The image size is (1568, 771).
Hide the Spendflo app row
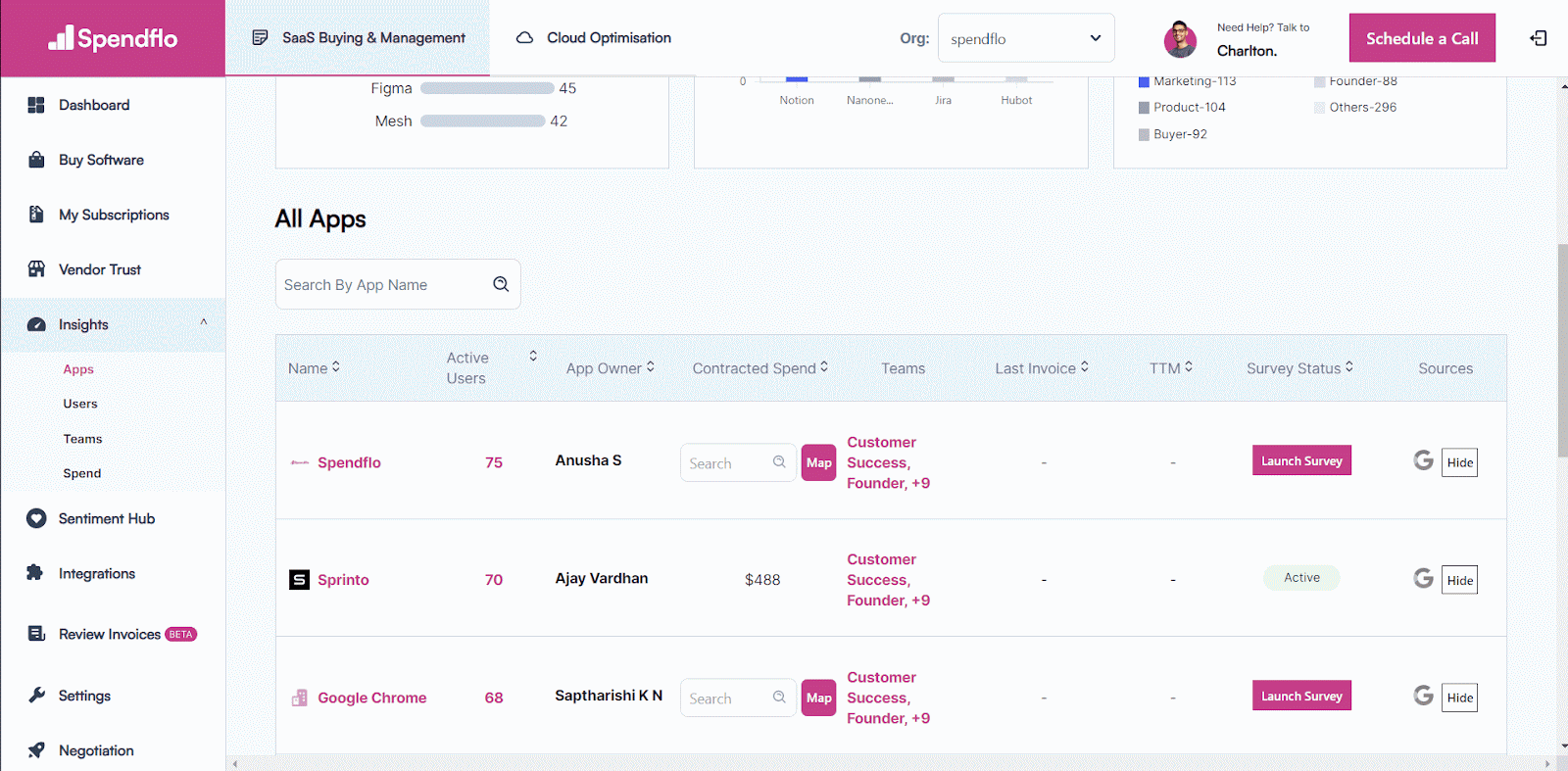[1459, 462]
